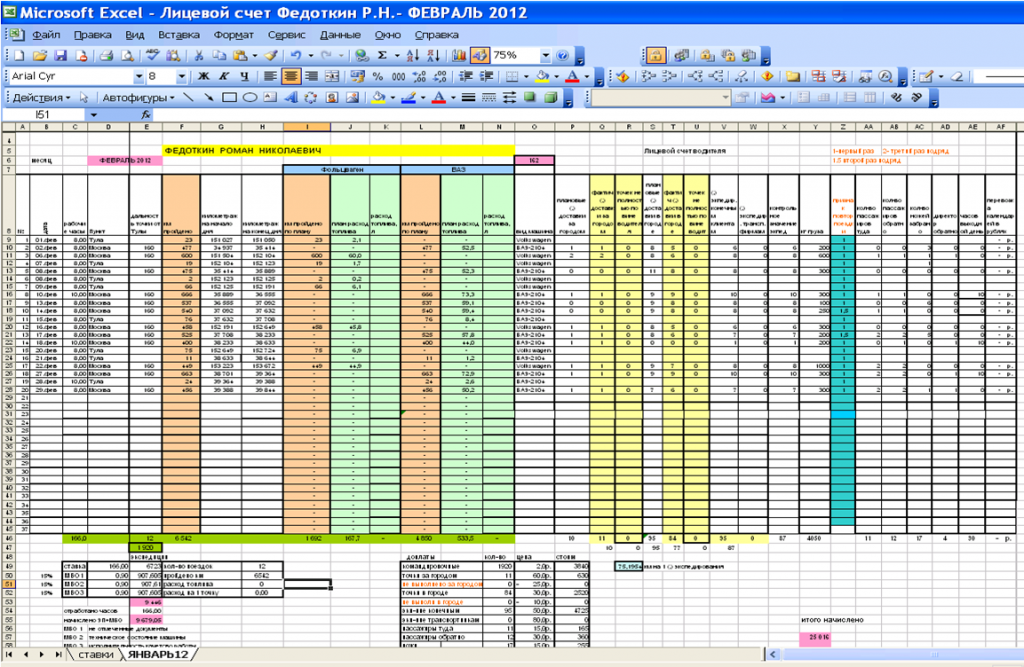Open the Формат menu
Screen dimensions: 1024x667
(233, 35)
